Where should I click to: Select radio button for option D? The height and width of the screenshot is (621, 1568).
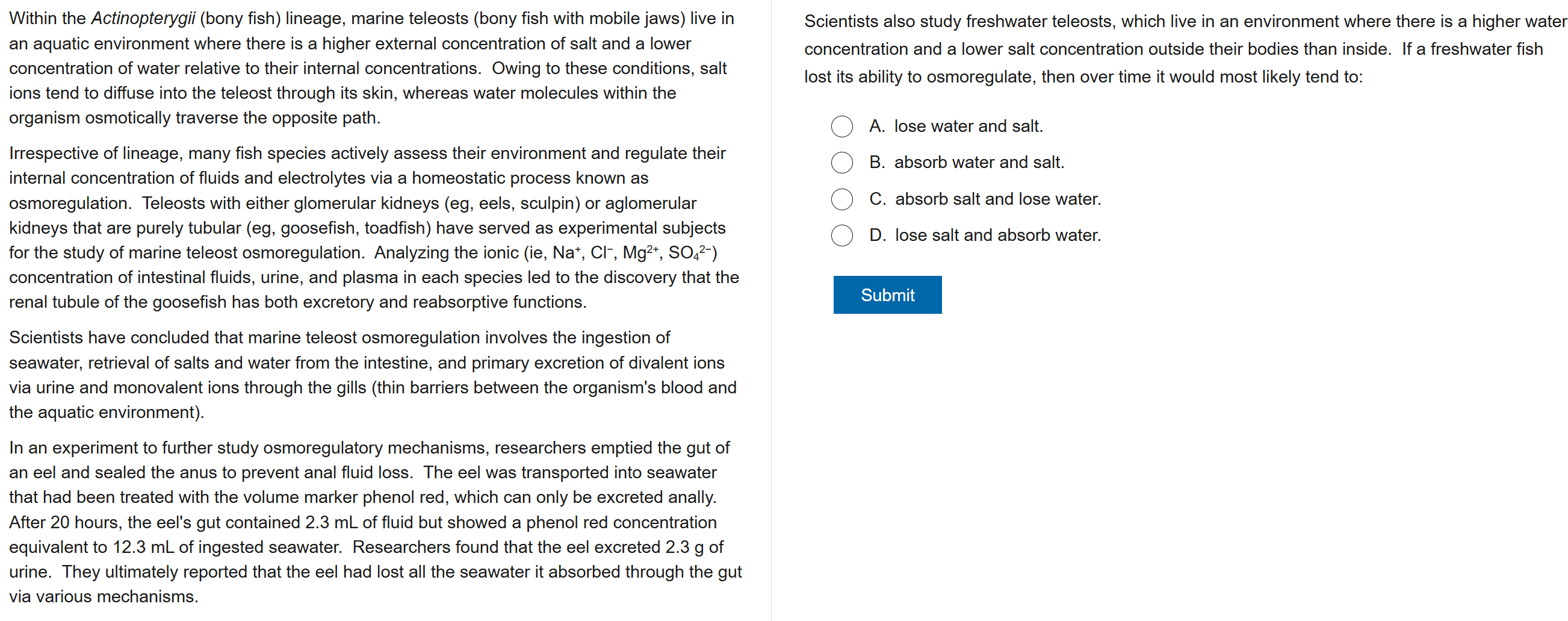841,235
